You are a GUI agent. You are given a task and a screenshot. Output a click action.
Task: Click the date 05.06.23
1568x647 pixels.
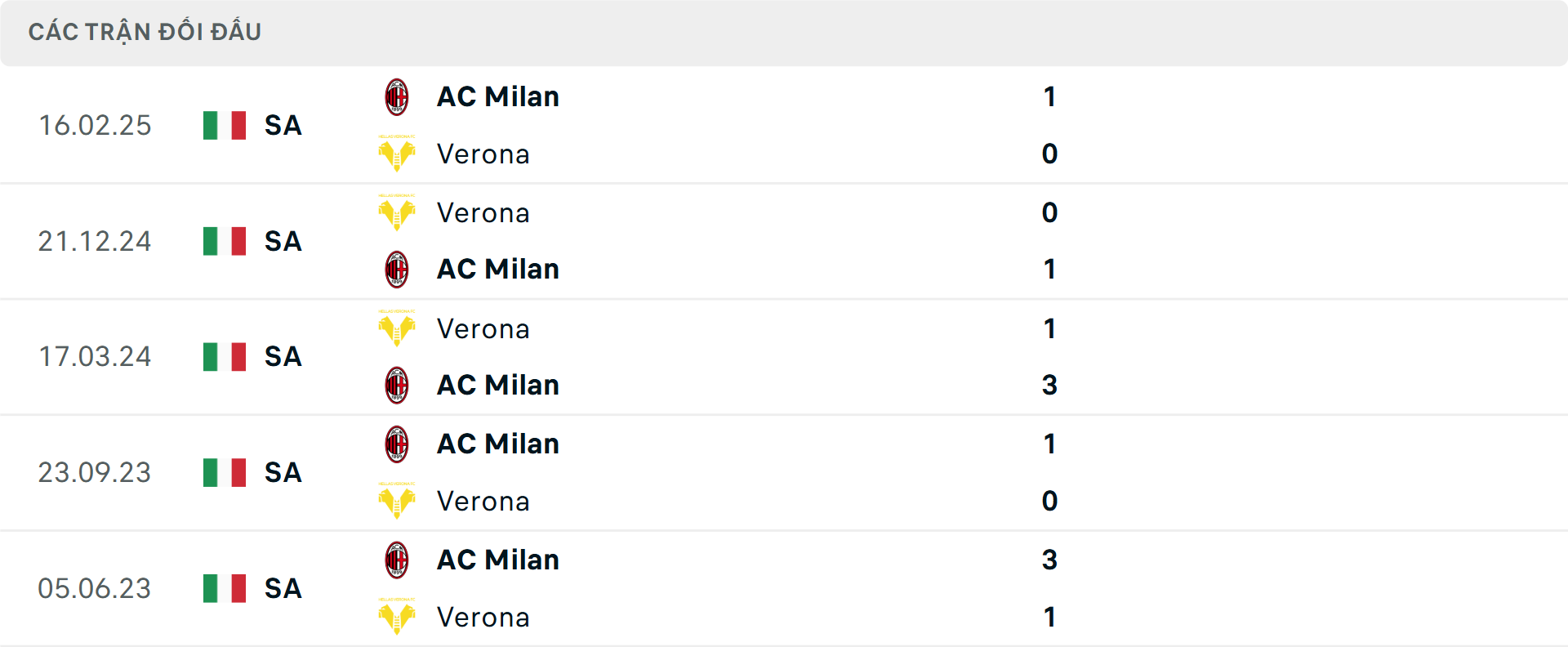click(x=95, y=588)
